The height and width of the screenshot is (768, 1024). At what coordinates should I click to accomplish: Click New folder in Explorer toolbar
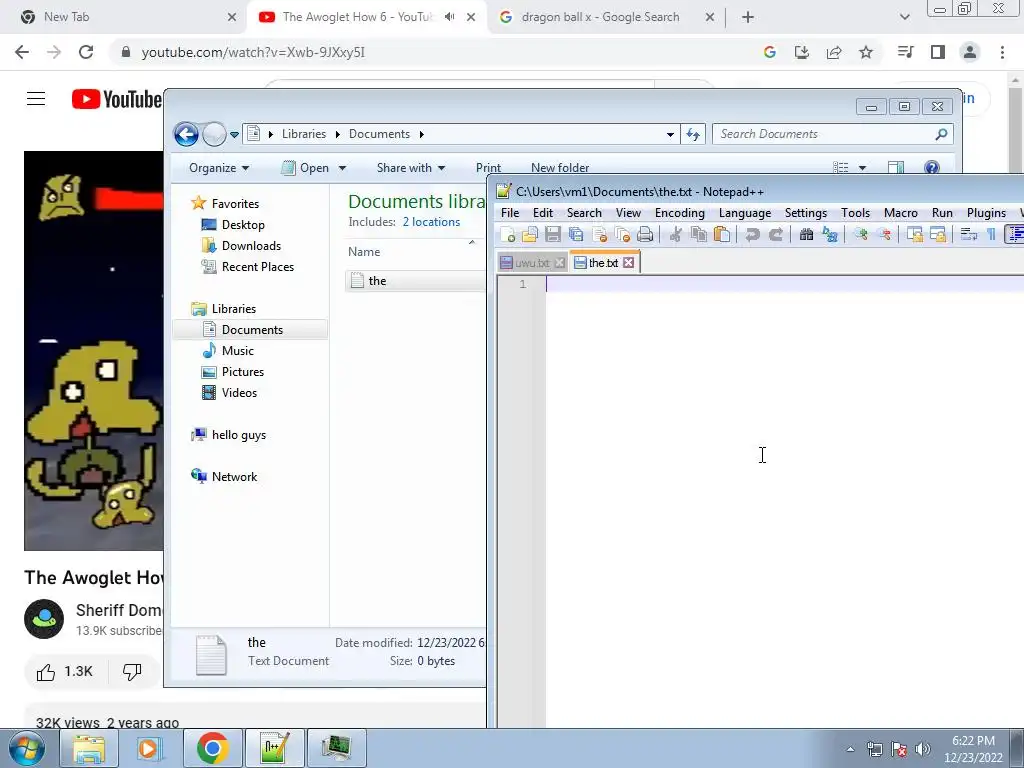click(x=560, y=168)
